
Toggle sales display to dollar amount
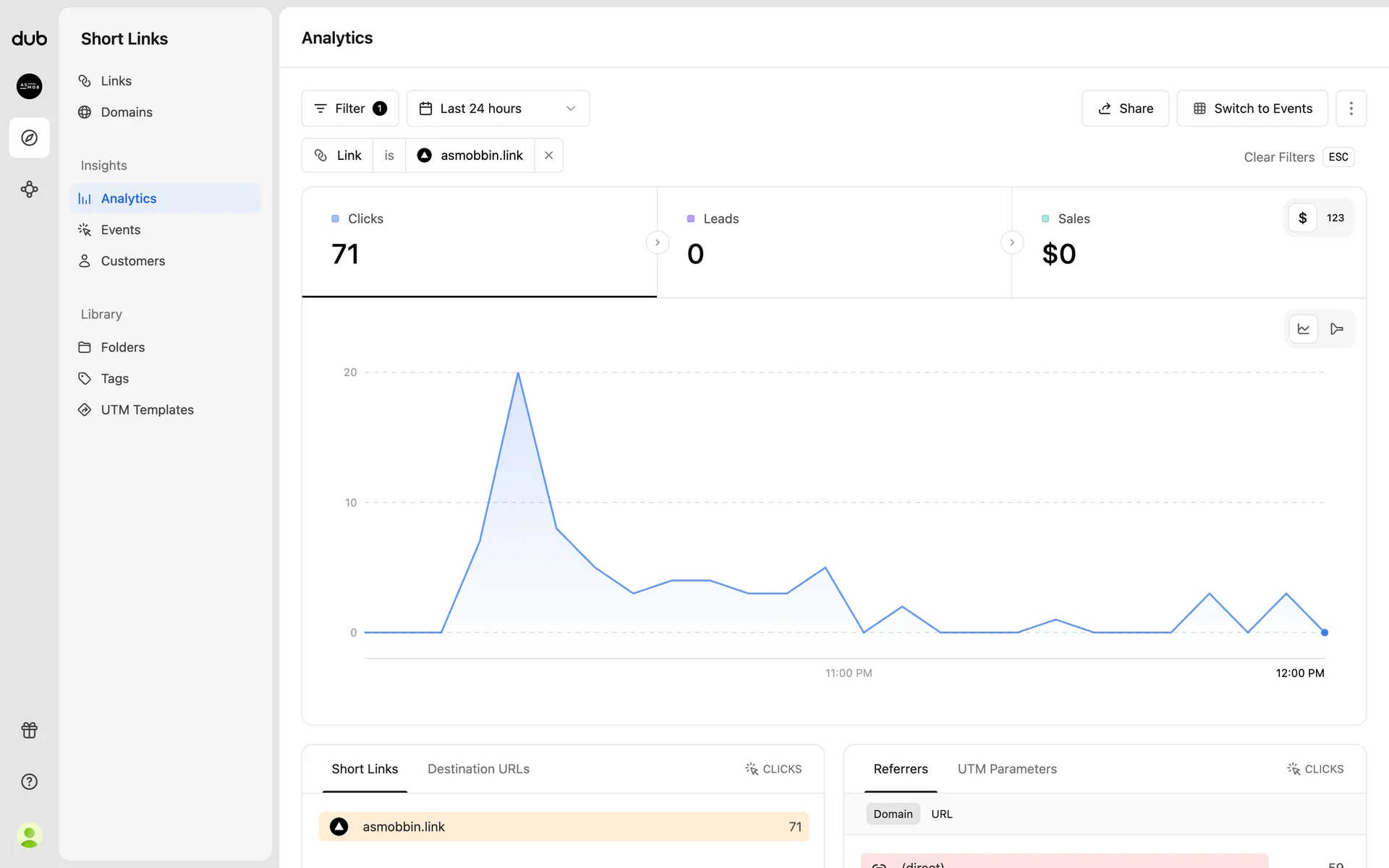(x=1302, y=218)
